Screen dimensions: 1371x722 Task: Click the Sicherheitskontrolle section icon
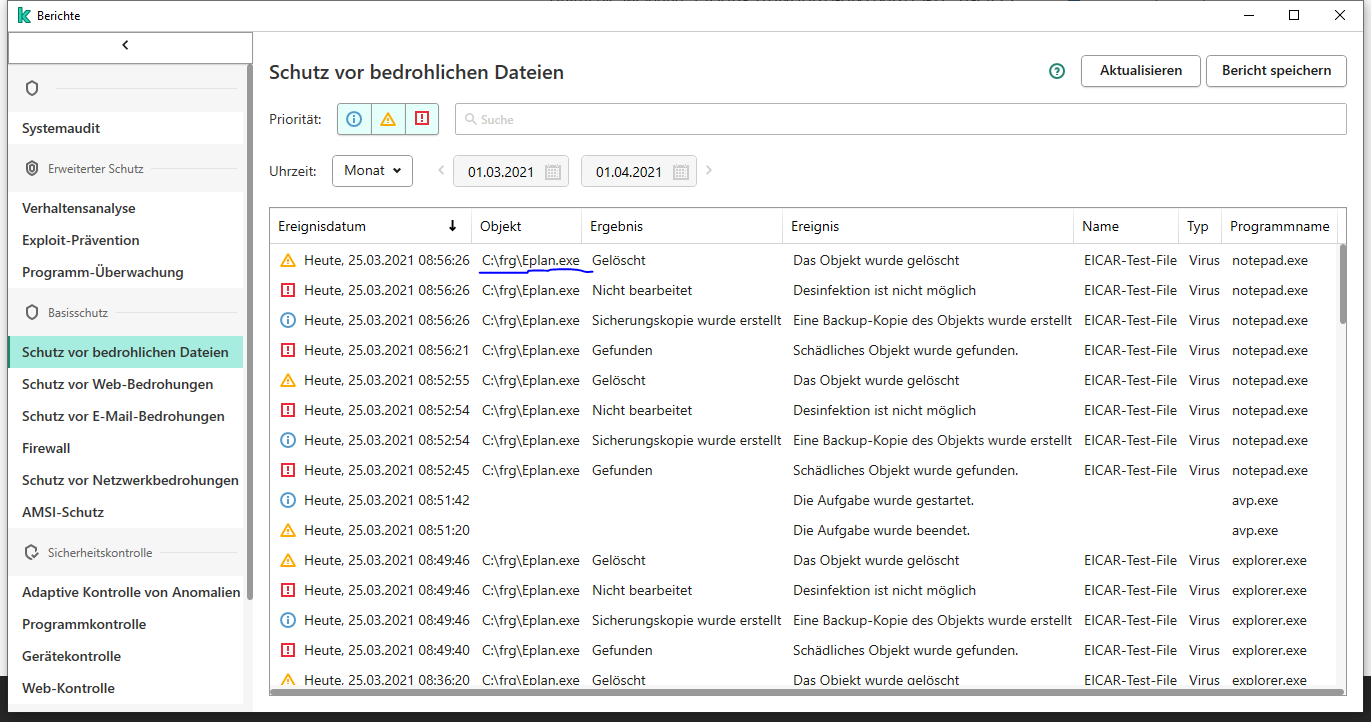pyautogui.click(x=32, y=553)
